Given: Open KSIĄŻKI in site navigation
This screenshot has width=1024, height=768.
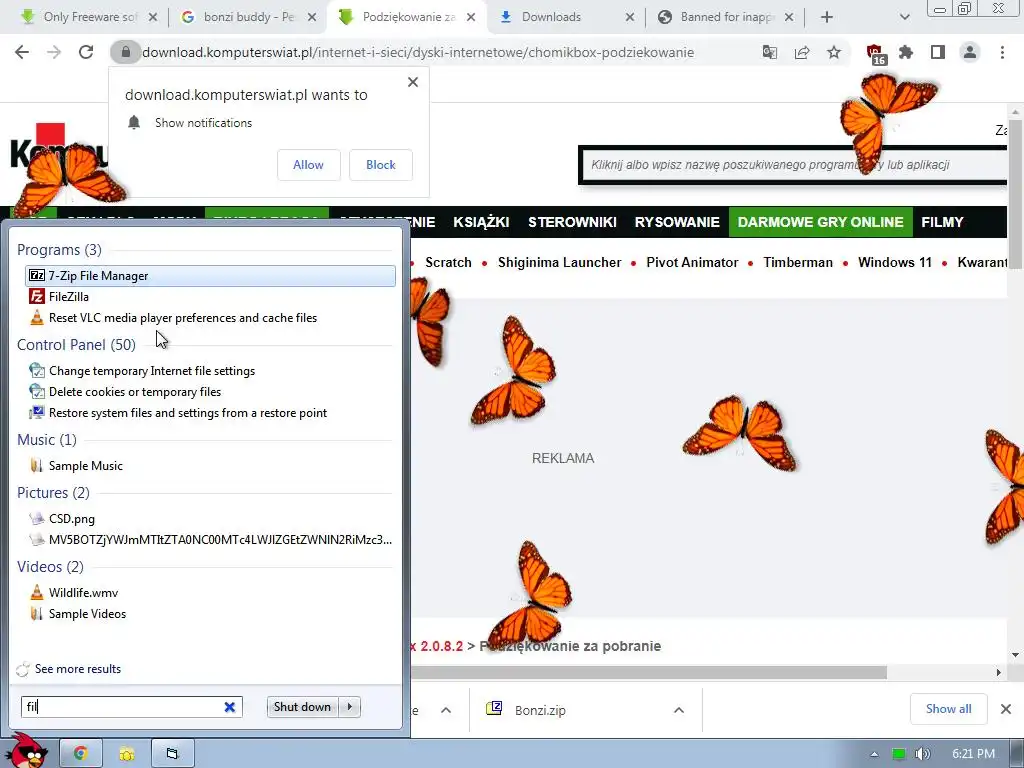Looking at the screenshot, I should (x=481, y=222).
